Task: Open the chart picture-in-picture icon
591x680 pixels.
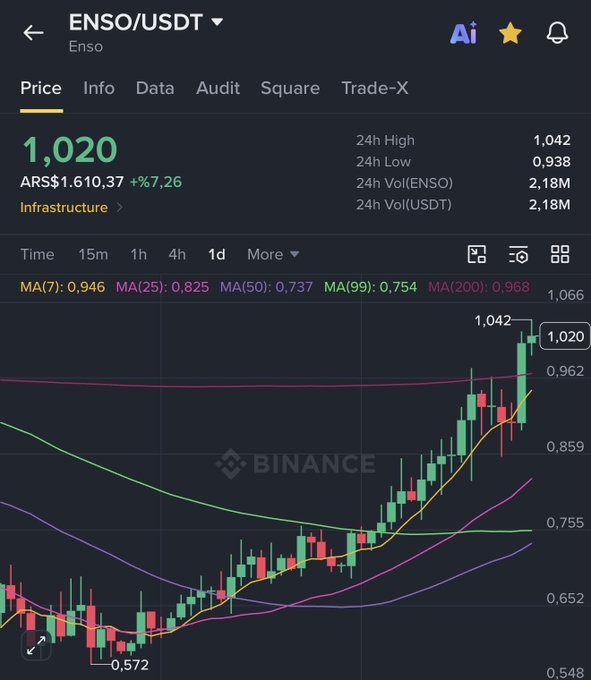Action: [477, 254]
